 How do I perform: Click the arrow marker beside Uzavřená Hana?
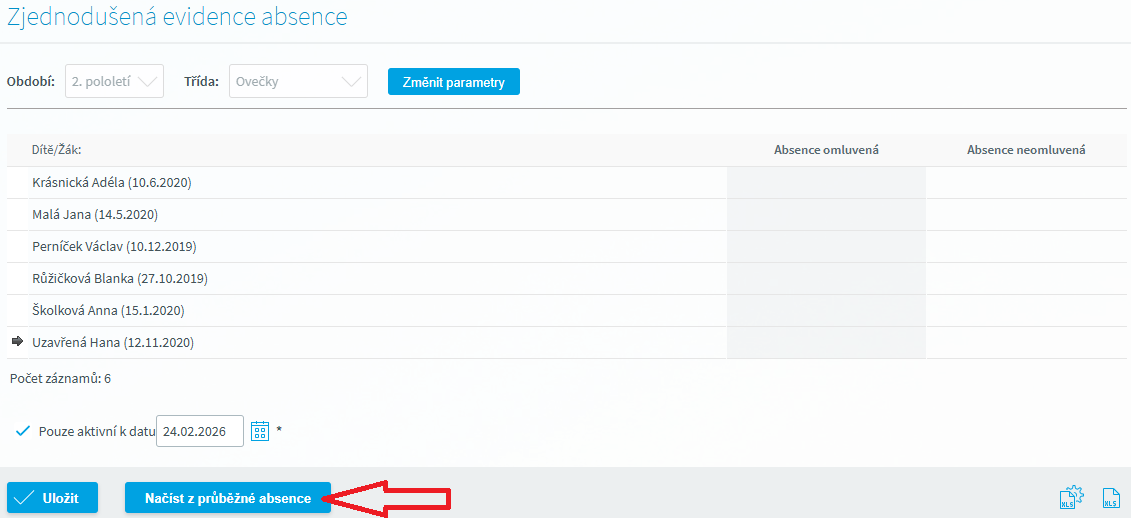point(17,342)
